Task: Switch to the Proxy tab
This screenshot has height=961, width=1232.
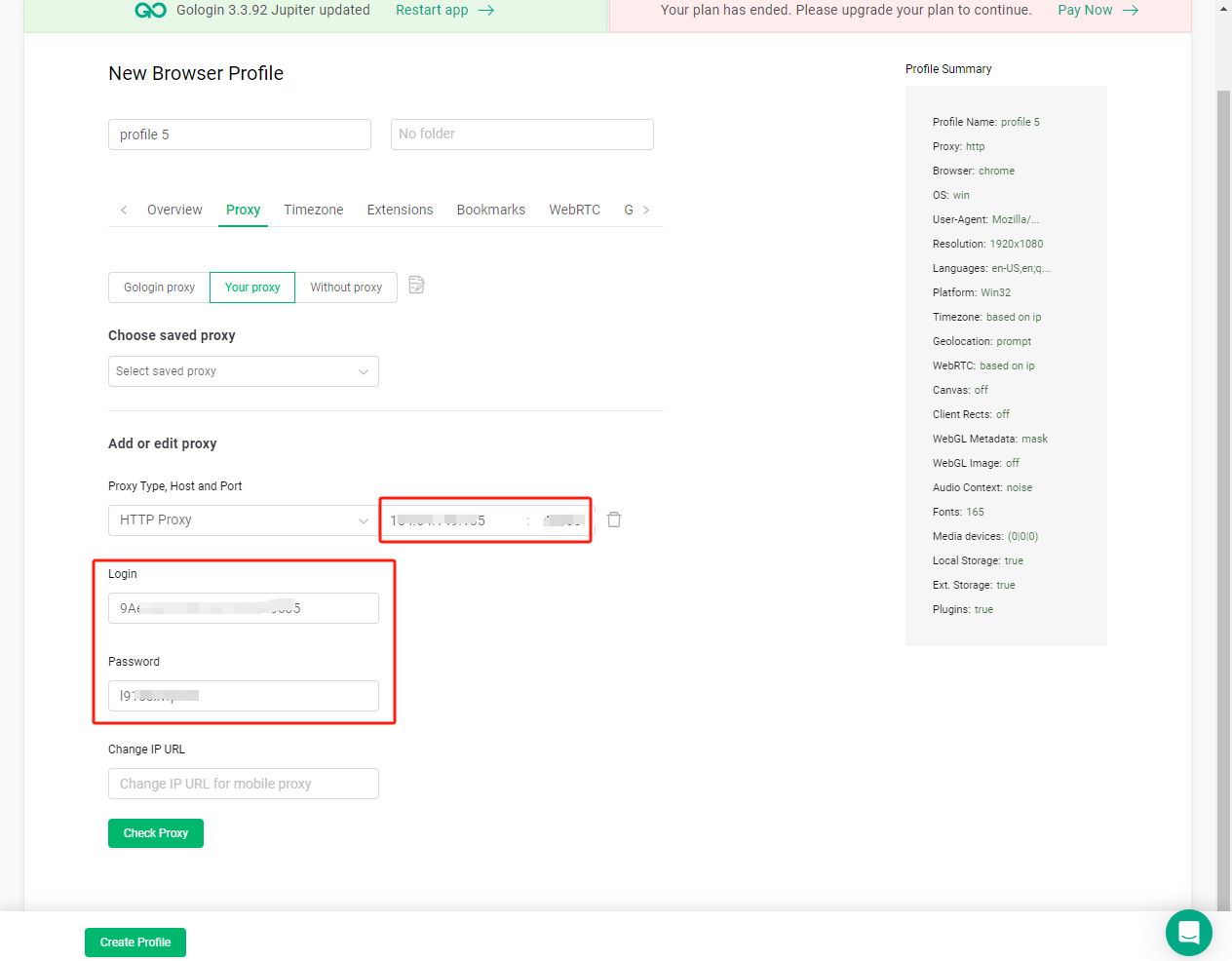Action: pyautogui.click(x=243, y=210)
